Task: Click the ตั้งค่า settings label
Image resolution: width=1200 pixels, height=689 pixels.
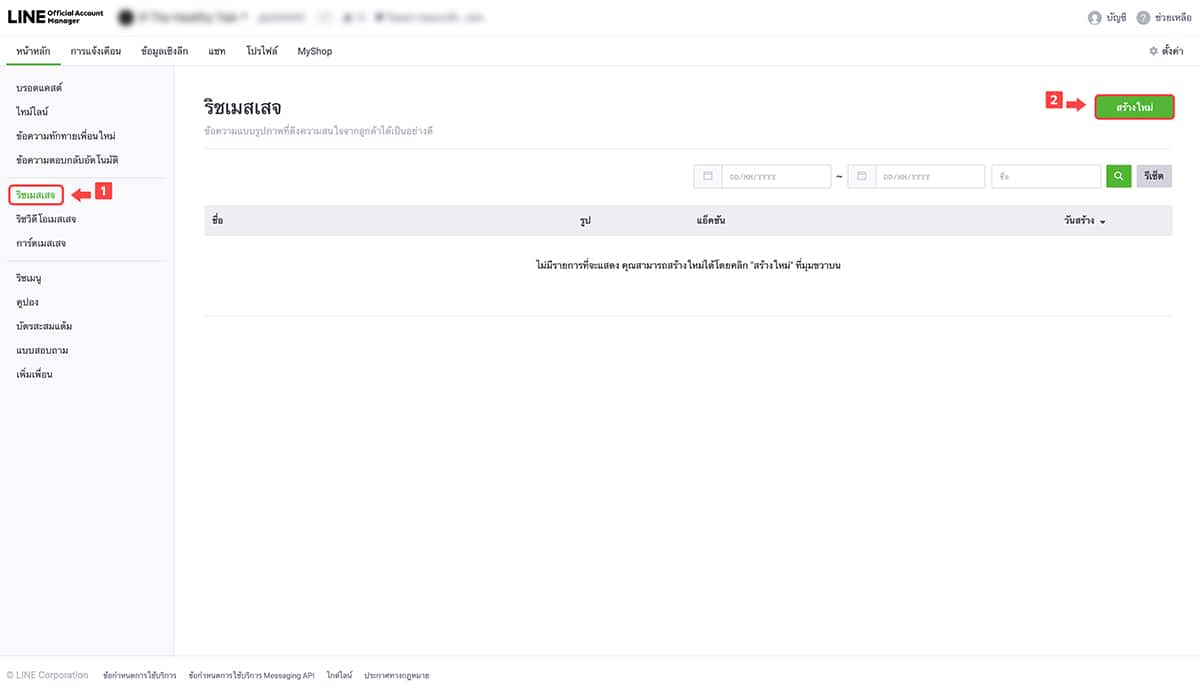Action: [x=1175, y=51]
